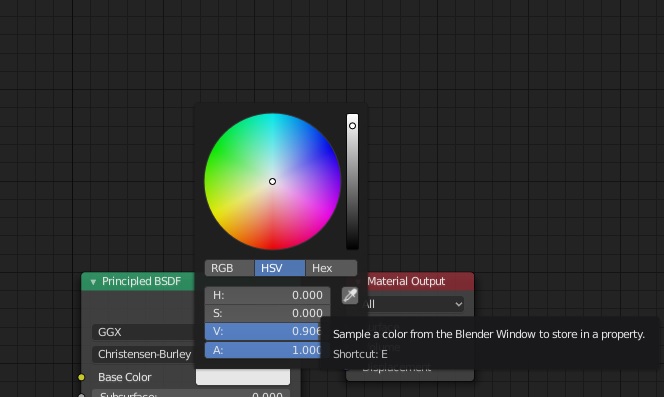Switch color picker to Hex mode
The height and width of the screenshot is (397, 664).
click(x=331, y=268)
